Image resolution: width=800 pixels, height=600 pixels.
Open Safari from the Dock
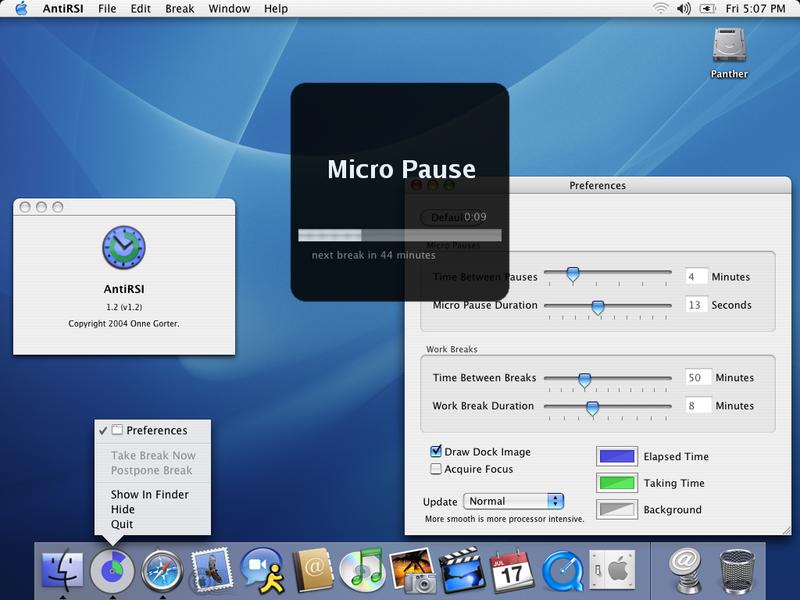click(162, 570)
